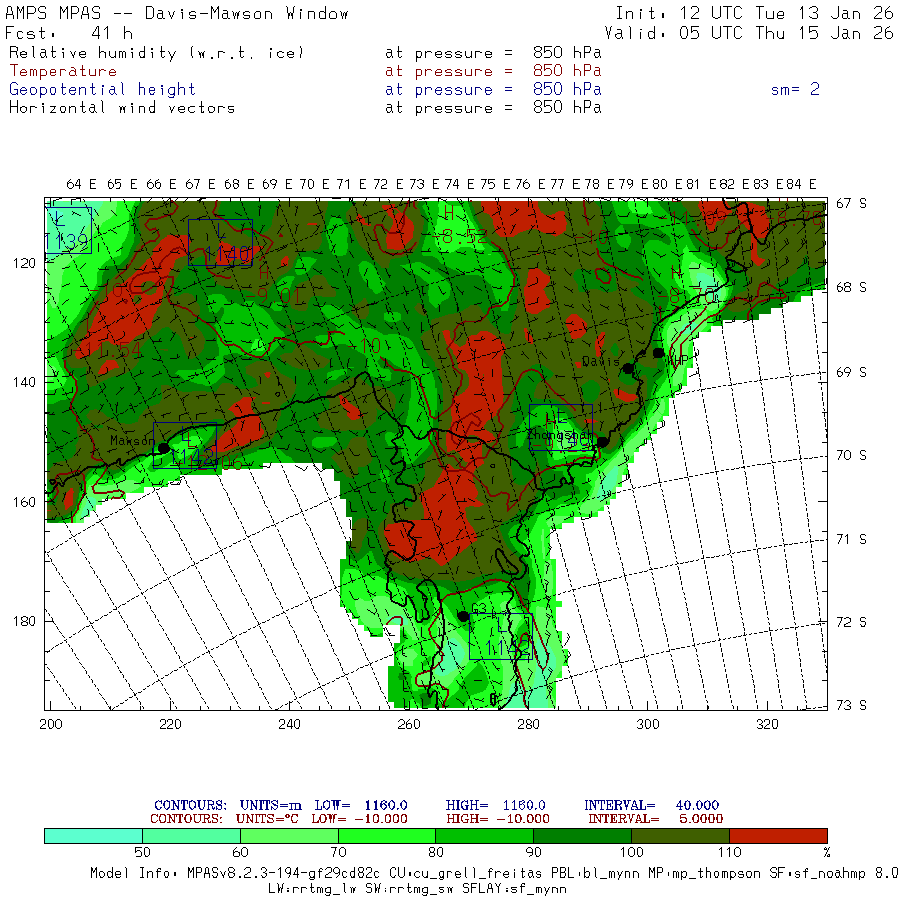
Task: Click the '64 E' longitude label
Action: [x=81, y=184]
